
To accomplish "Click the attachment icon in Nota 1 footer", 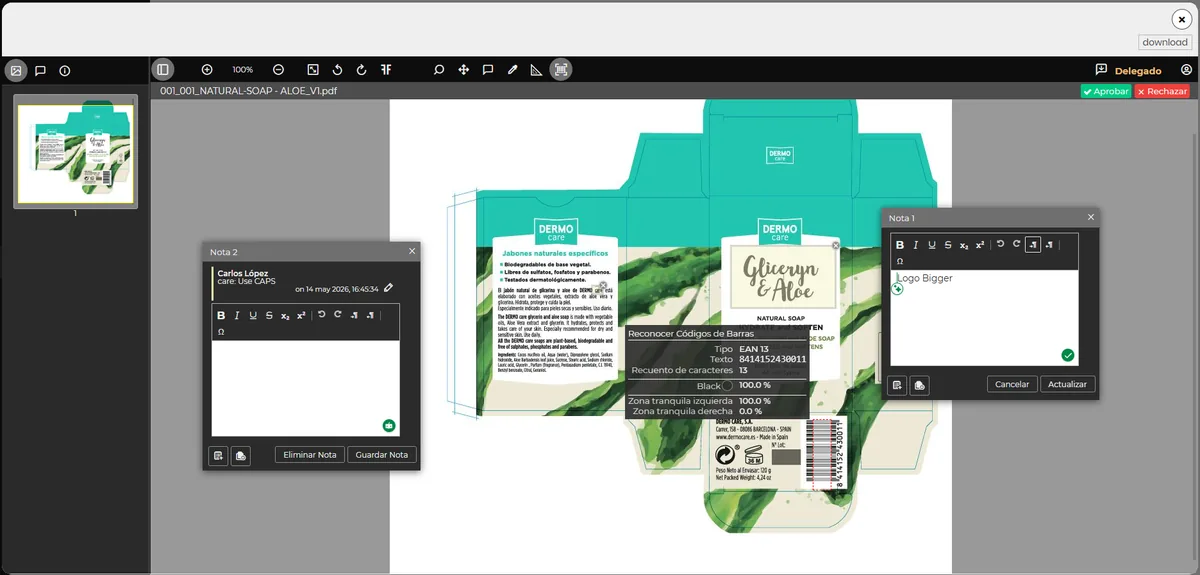I will tap(920, 385).
